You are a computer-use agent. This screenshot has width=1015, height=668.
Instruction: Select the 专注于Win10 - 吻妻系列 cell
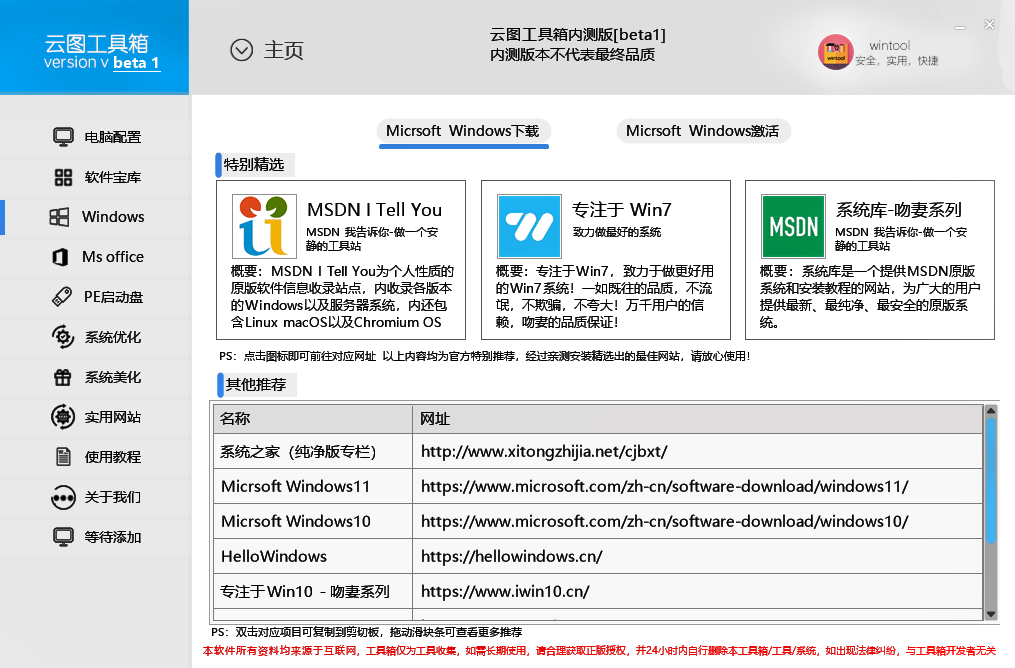point(313,591)
